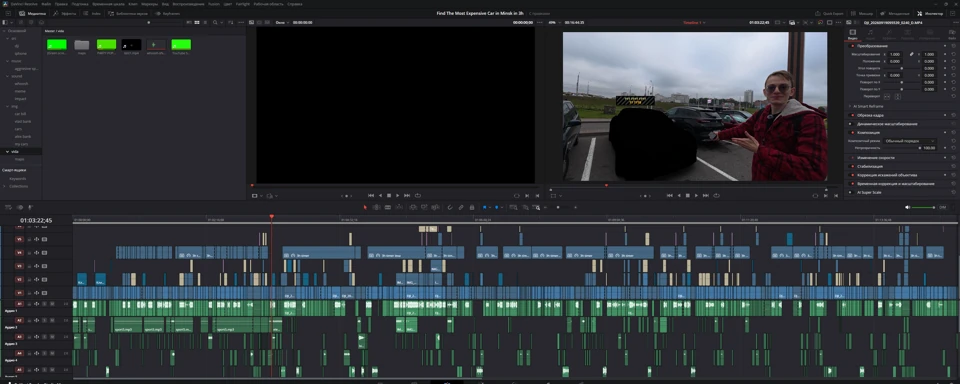Reset the Обрезка кадра section

click(x=954, y=115)
